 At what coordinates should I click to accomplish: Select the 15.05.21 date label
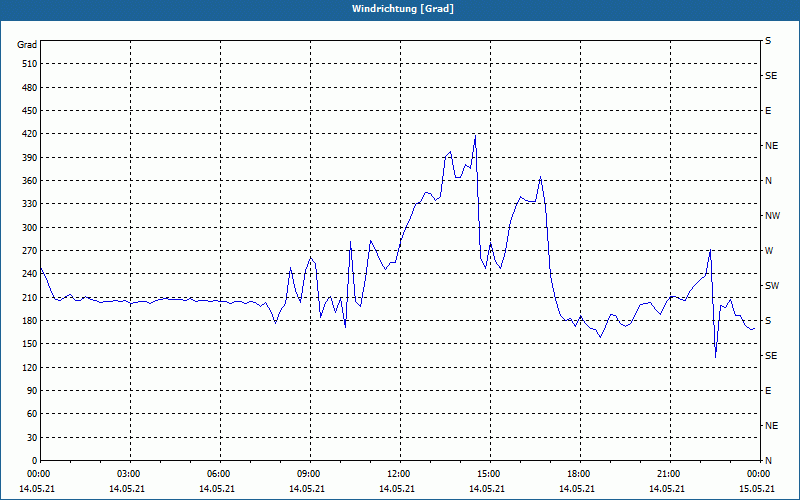(757, 489)
